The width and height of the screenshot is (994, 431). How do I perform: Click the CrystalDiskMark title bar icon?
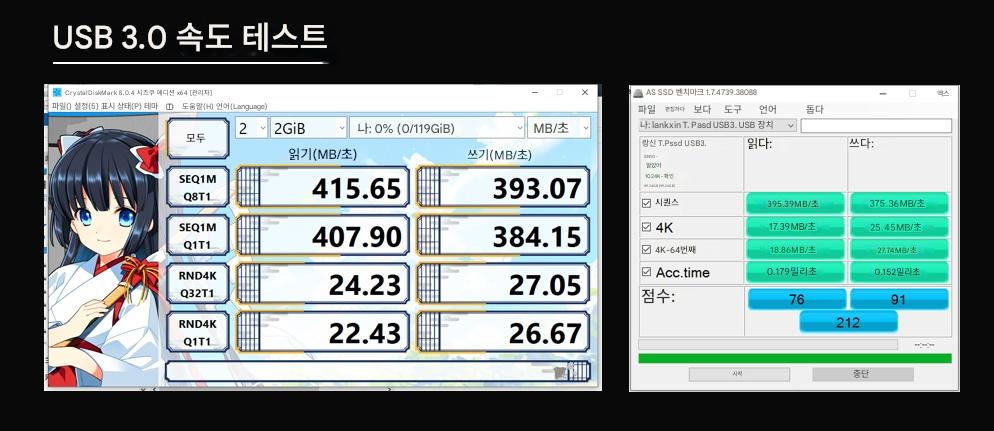click(57, 92)
